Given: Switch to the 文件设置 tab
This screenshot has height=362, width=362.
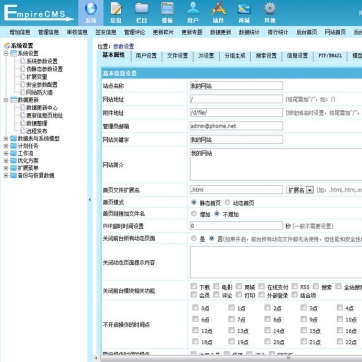Looking at the screenshot, I should point(177,56).
